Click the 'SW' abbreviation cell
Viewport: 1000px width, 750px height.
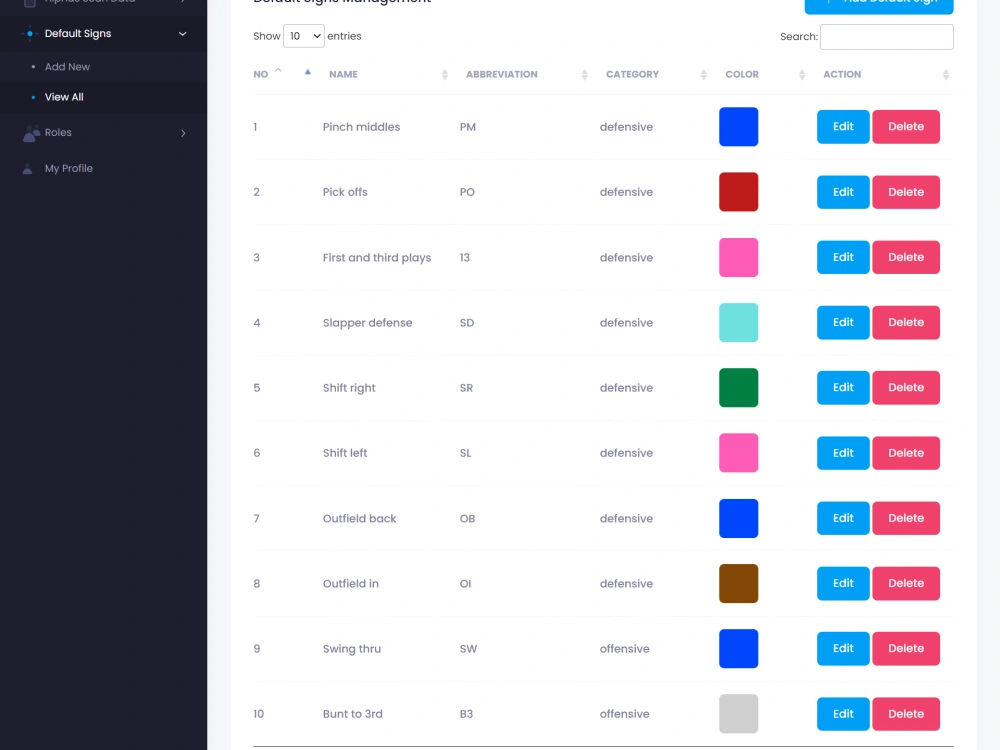pyautogui.click(x=468, y=649)
